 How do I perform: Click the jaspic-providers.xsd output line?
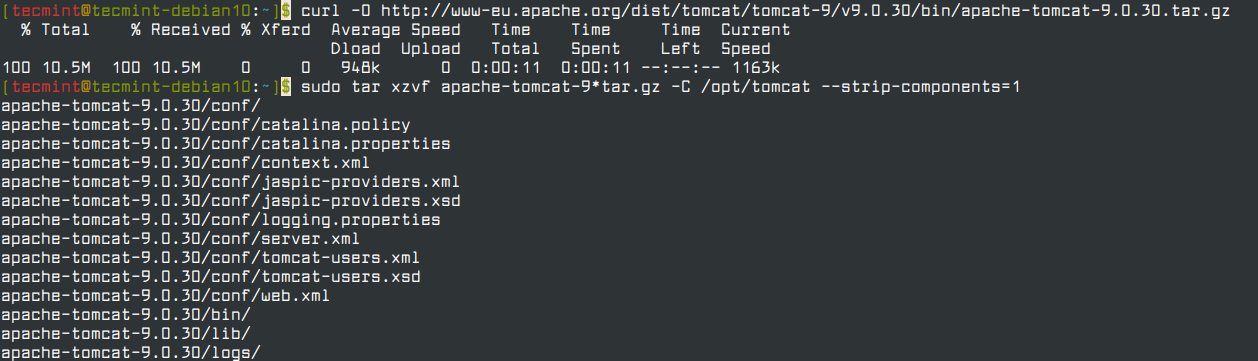click(x=231, y=201)
